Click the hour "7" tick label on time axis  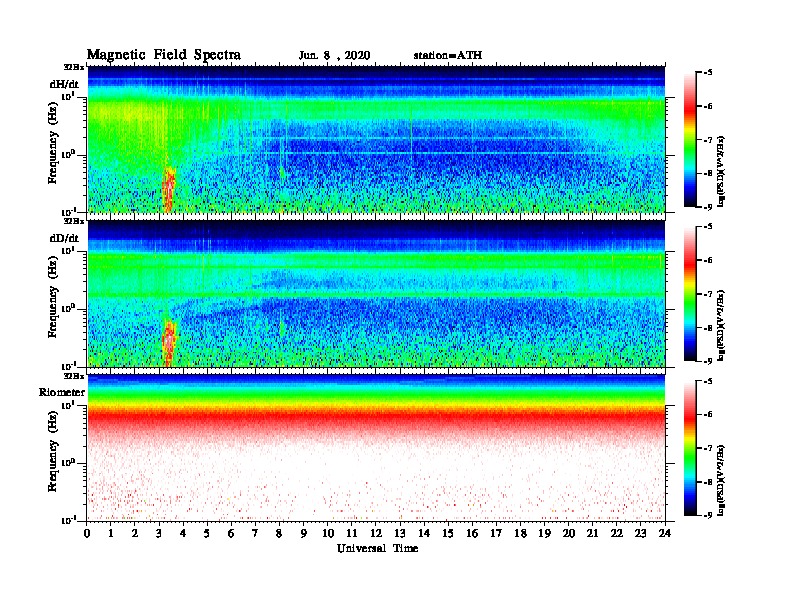pos(255,533)
